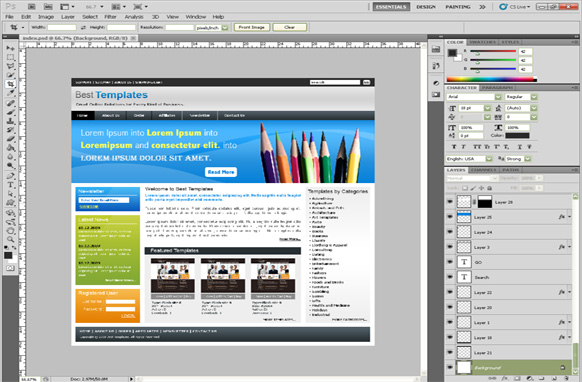Select the Move tool
This screenshot has height=382, width=582.
pyautogui.click(x=10, y=48)
